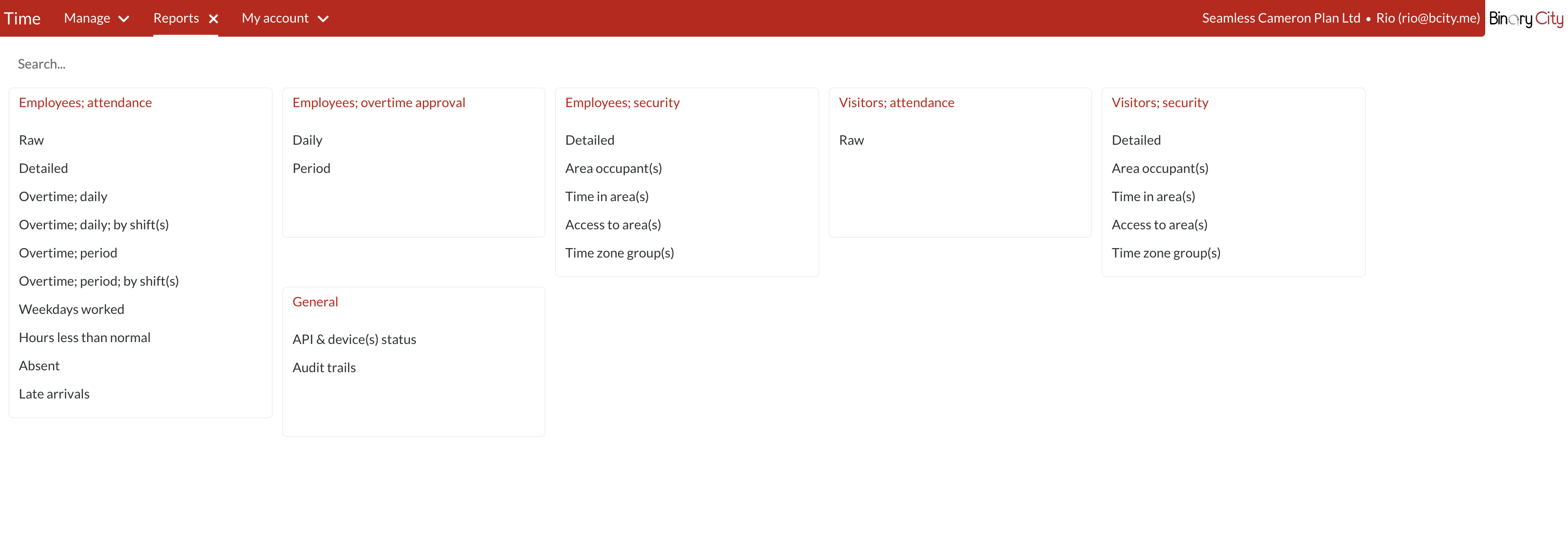Click the Visitors; attendance heading

pos(896,102)
